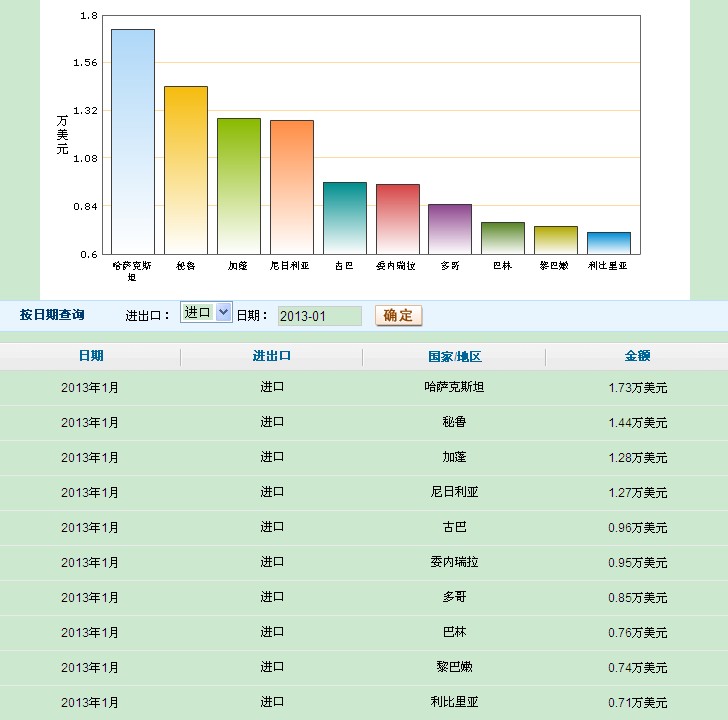Click the orange 尼日利亚 bar in chart

[x=292, y=187]
